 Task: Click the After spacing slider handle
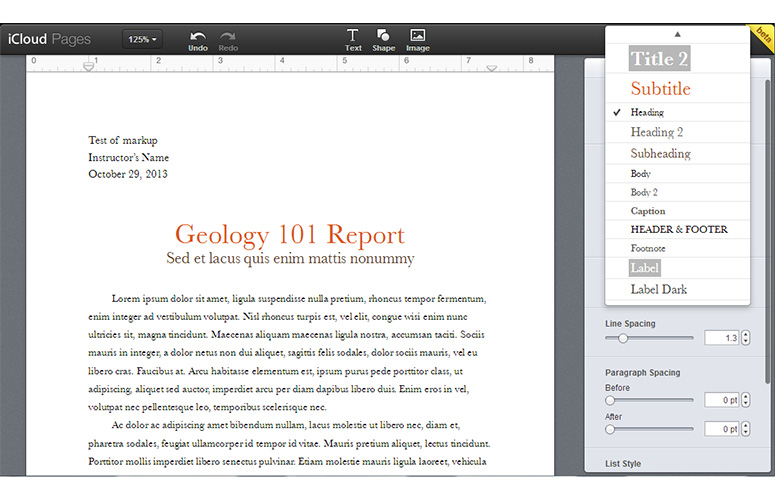coord(610,429)
